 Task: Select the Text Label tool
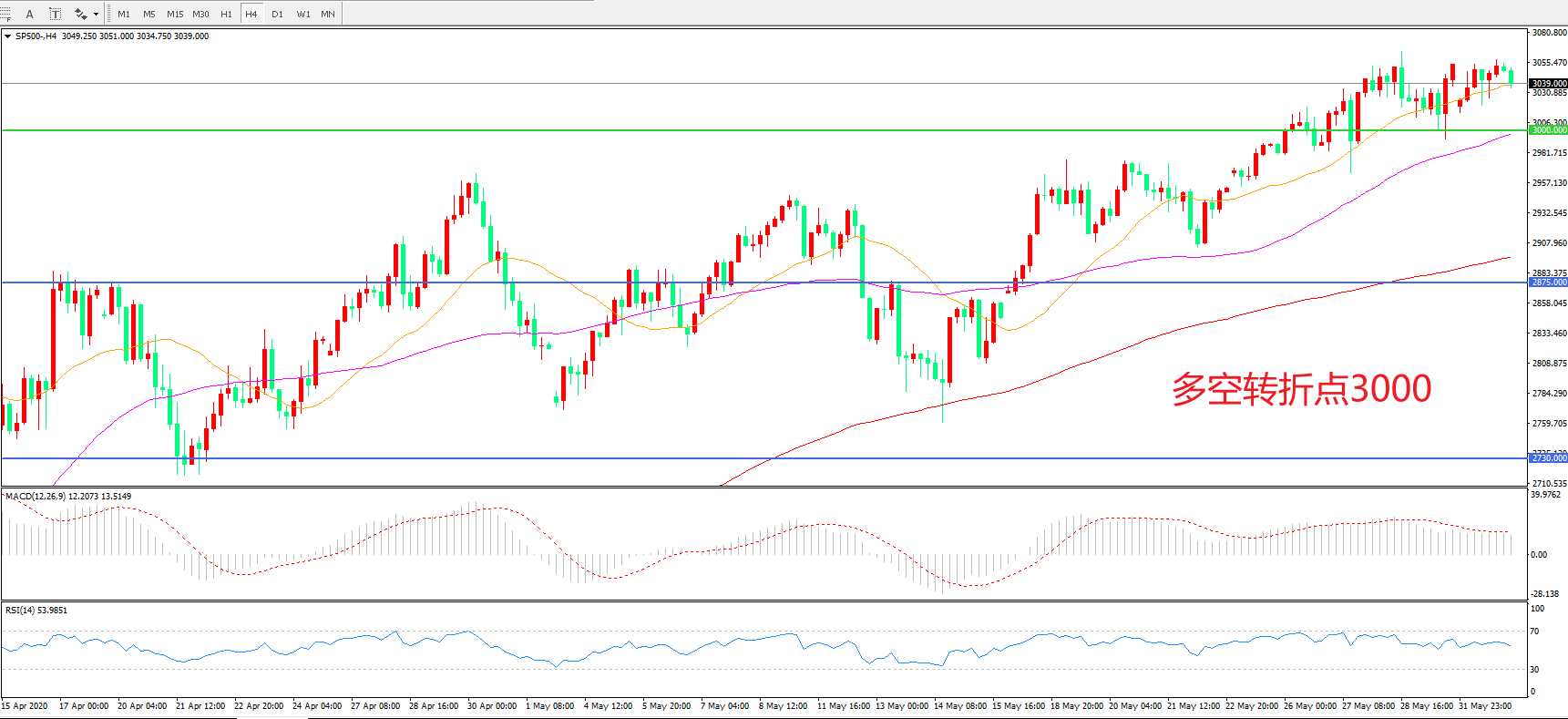pyautogui.click(x=55, y=14)
